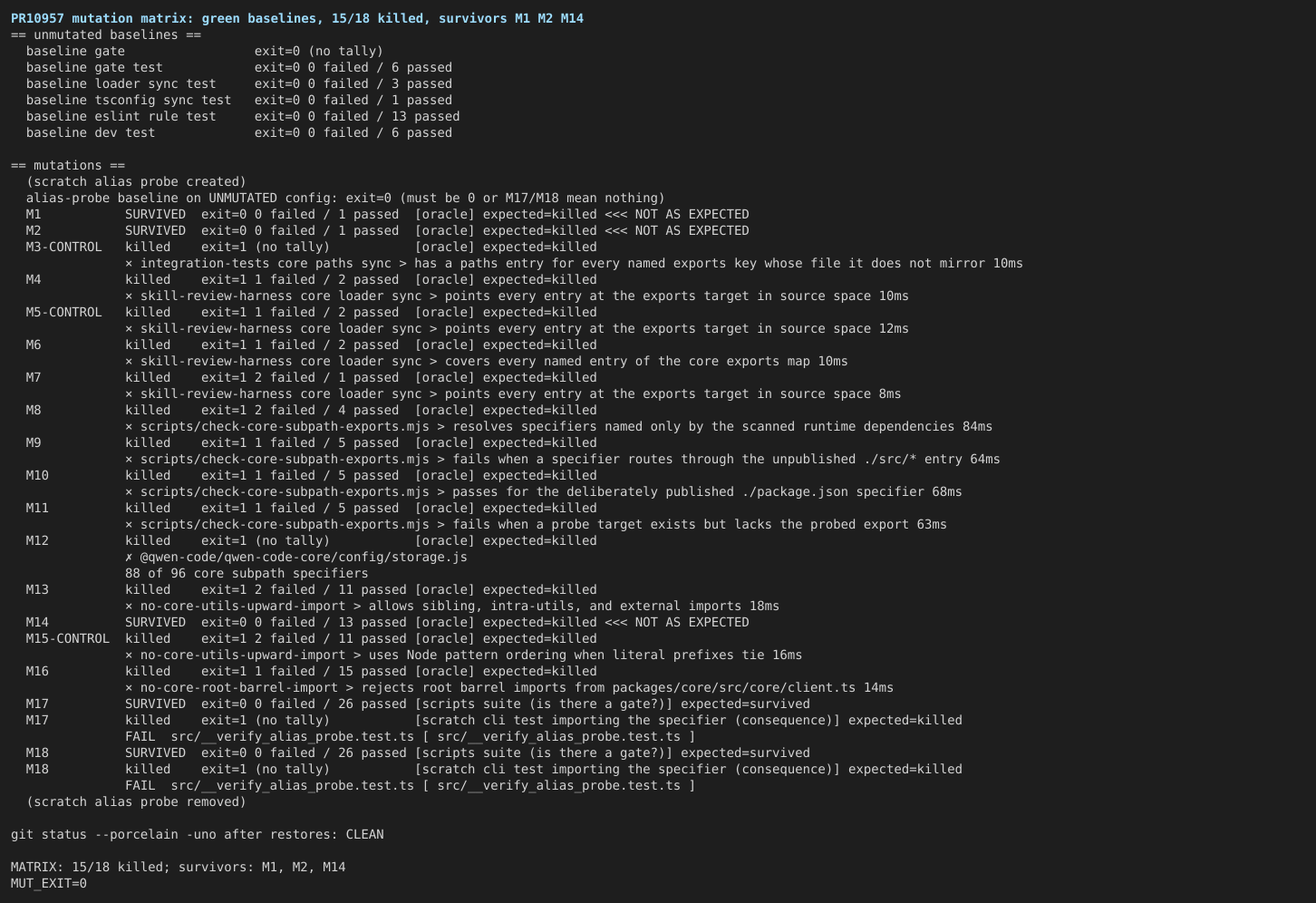Select the M15-CONTROL label
This screenshot has height=903, width=1316.
pos(68,638)
